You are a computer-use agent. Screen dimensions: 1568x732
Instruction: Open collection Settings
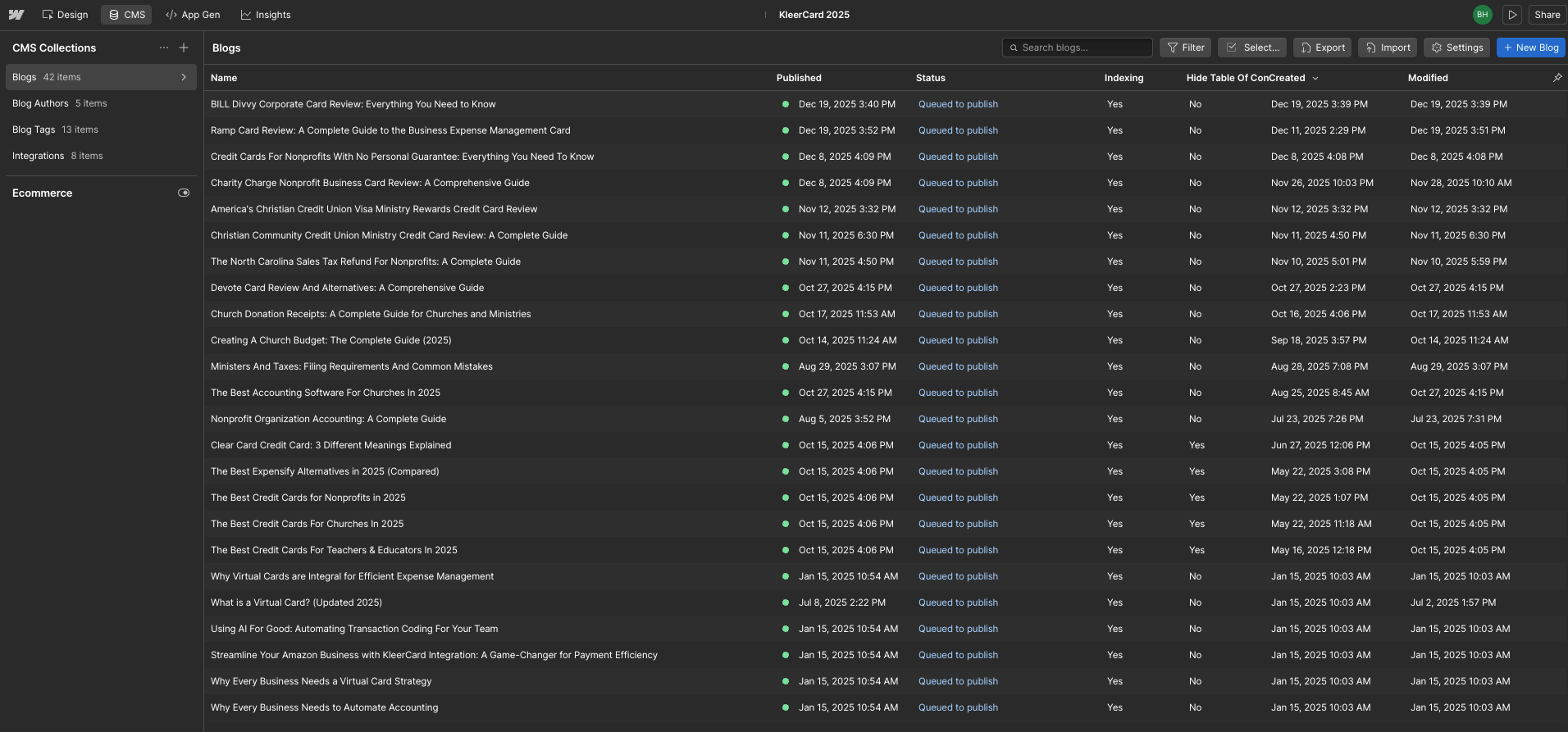[1456, 48]
